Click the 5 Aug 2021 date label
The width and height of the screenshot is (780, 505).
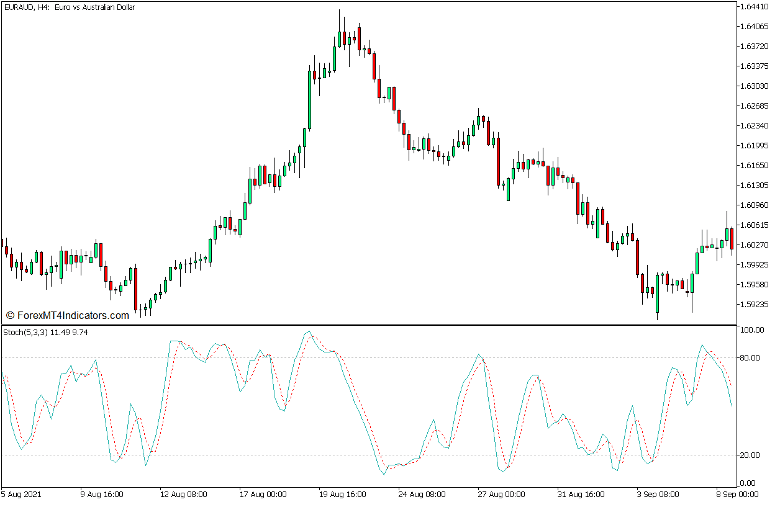[24, 494]
